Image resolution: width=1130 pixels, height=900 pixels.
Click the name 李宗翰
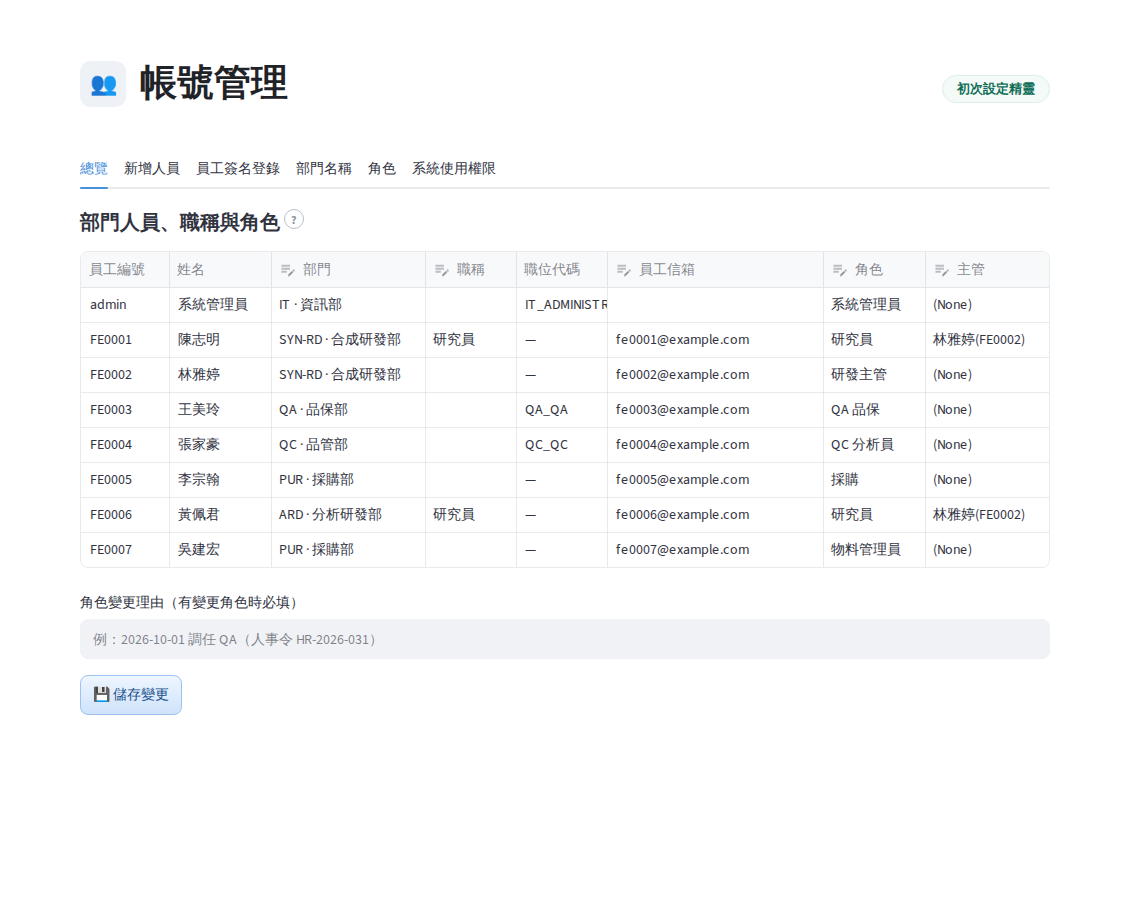point(221,480)
